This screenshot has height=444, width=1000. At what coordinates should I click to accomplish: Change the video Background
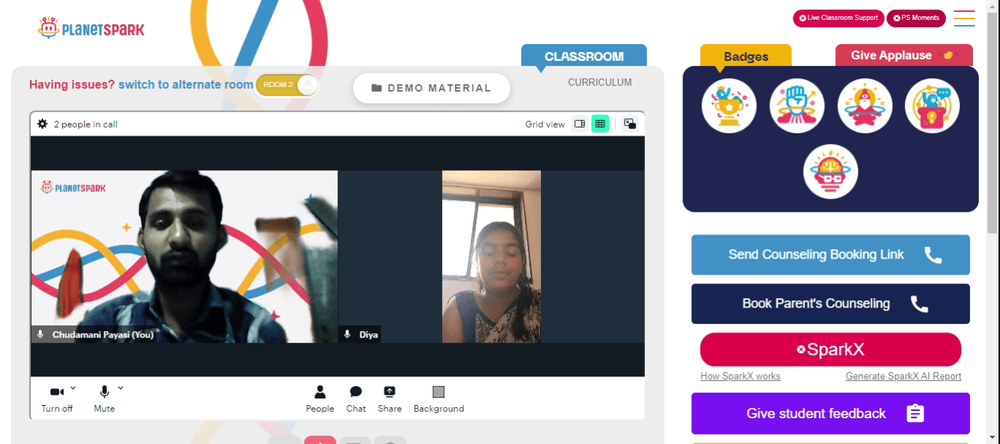[x=439, y=399]
